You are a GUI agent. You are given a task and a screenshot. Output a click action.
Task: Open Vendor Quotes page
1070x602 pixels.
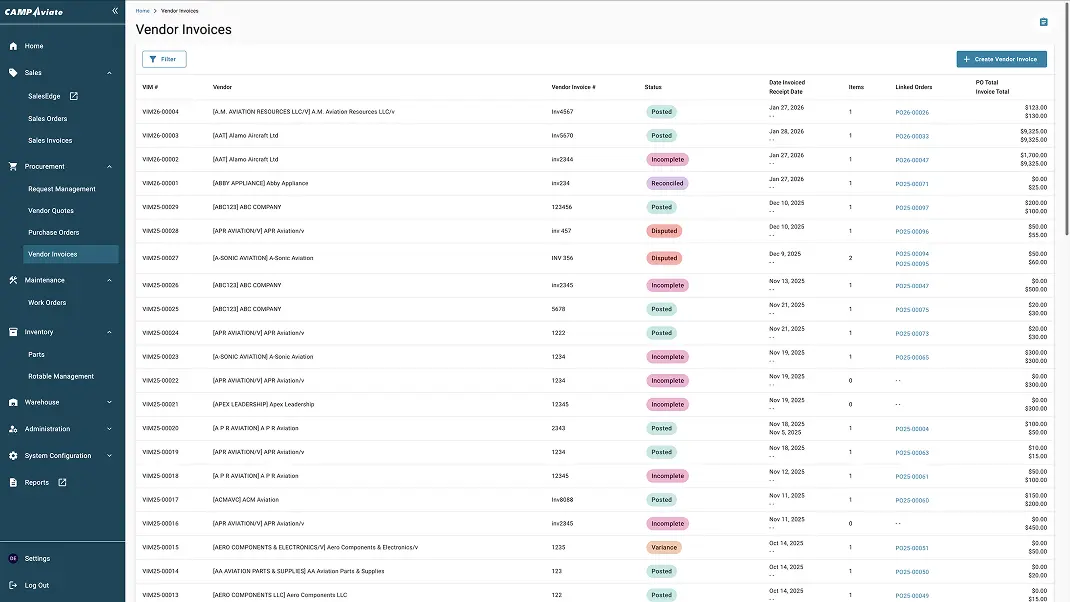click(x=50, y=211)
